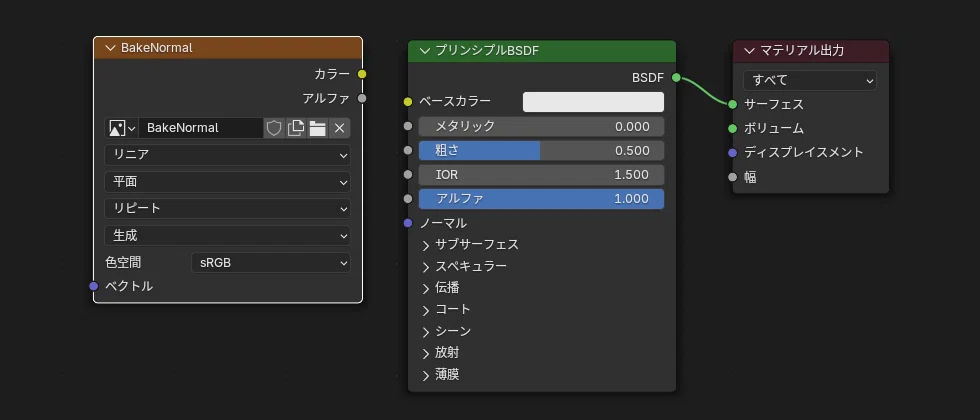This screenshot has width=980, height=420.
Task: Select the マテリアル出力 node title
Action: (x=802, y=51)
